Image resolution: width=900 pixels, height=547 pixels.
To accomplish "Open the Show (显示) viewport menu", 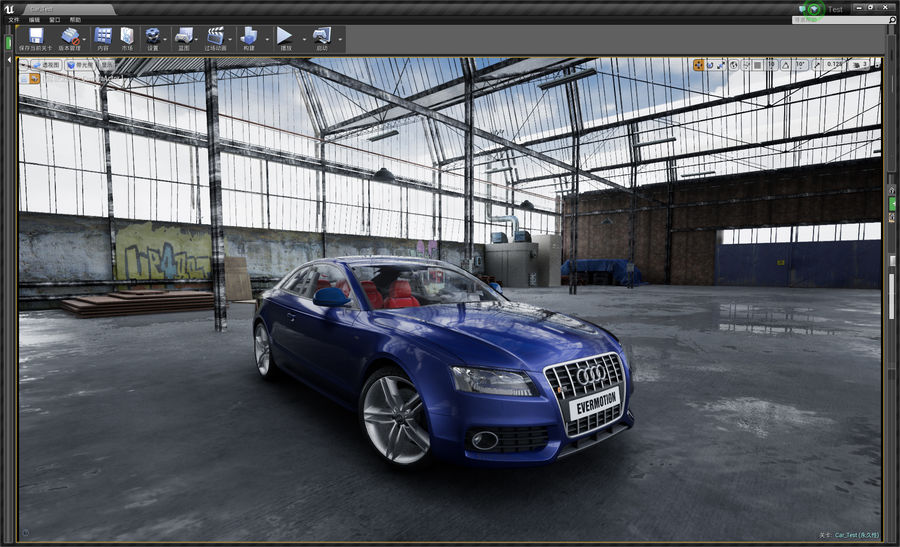I will point(107,65).
